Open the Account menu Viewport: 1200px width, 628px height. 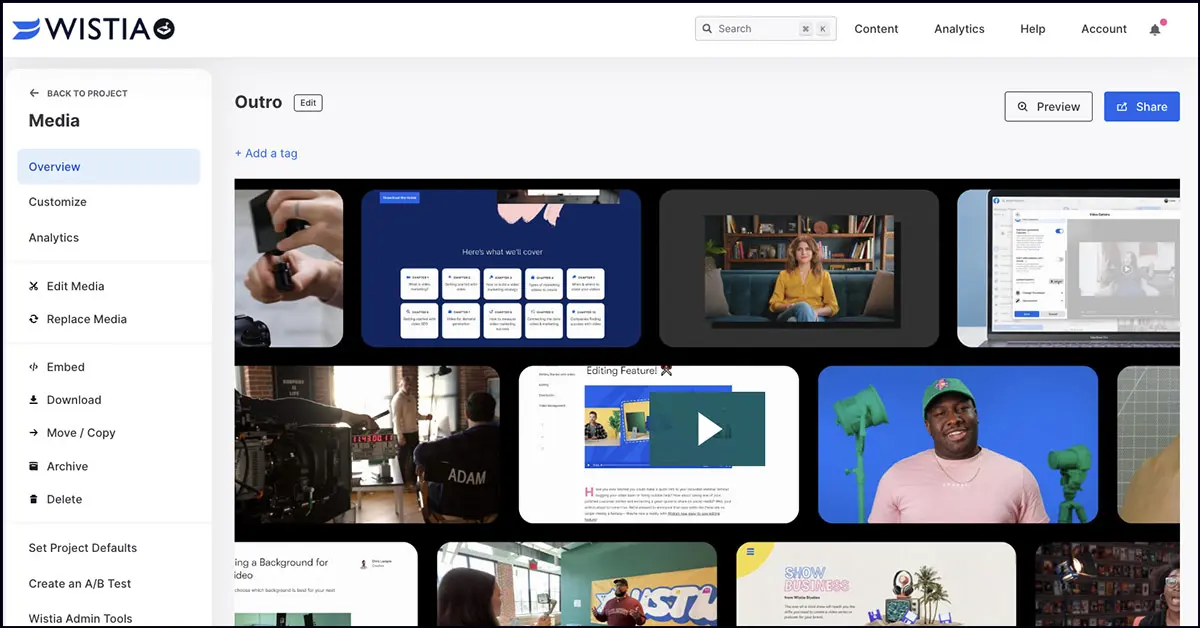pyautogui.click(x=1103, y=29)
